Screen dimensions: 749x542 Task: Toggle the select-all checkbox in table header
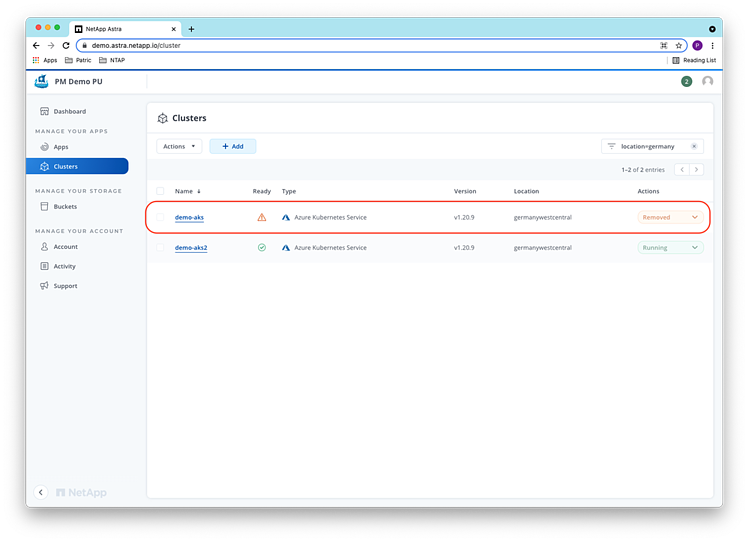[x=160, y=191]
